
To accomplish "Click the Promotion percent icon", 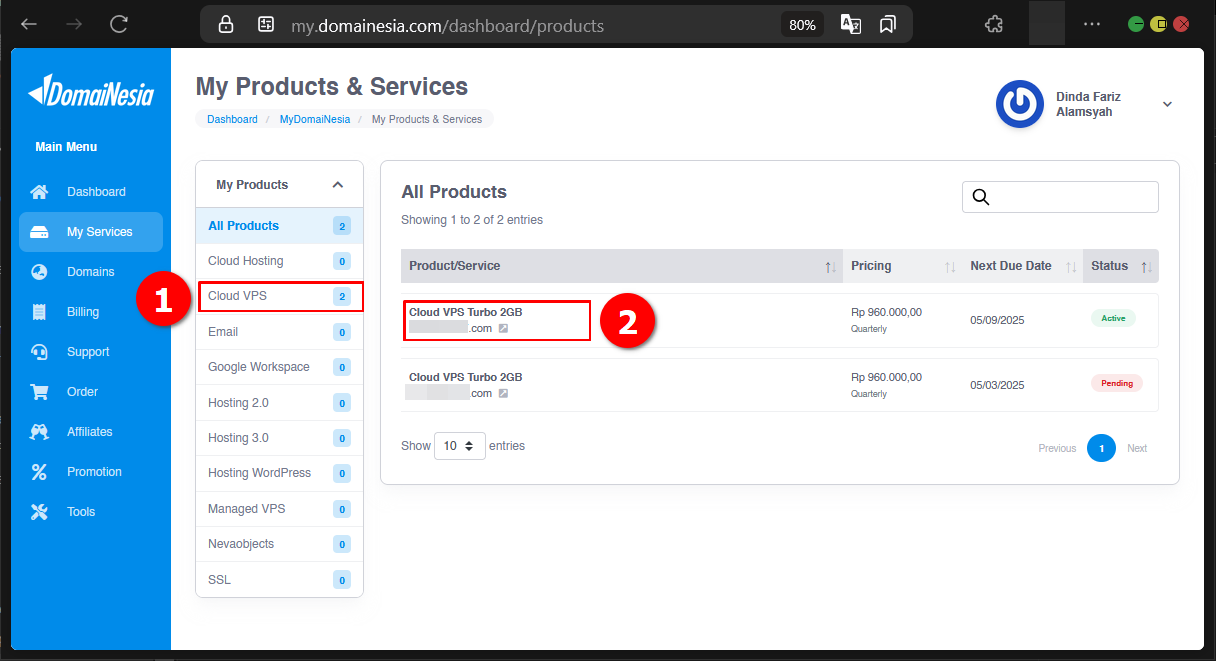I will click(x=39, y=472).
